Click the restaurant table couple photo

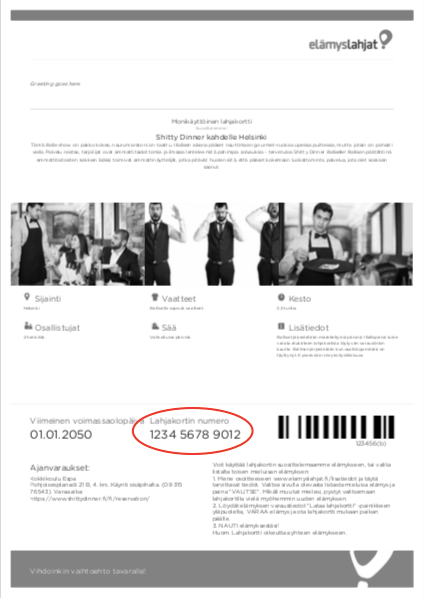click(78, 244)
